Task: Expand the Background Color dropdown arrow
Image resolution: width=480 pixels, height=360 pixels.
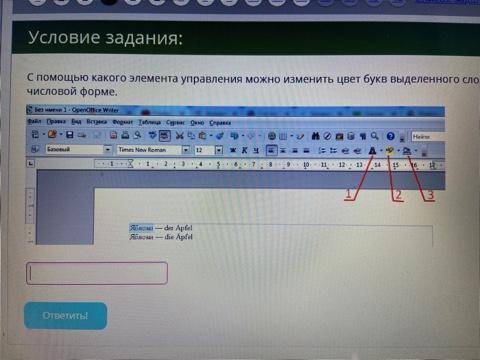Action: [416, 151]
